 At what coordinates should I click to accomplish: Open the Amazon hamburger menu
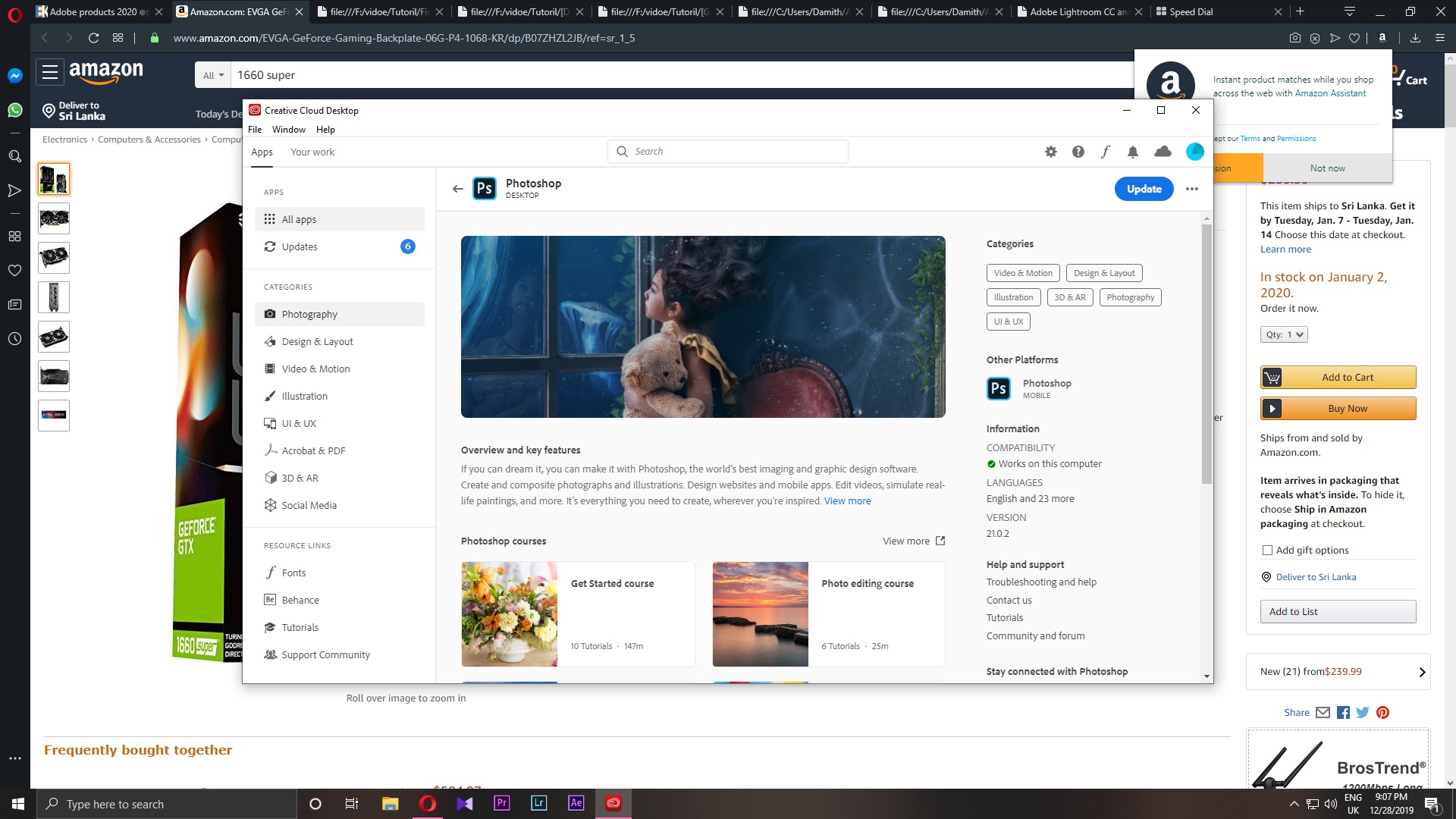click(x=50, y=72)
